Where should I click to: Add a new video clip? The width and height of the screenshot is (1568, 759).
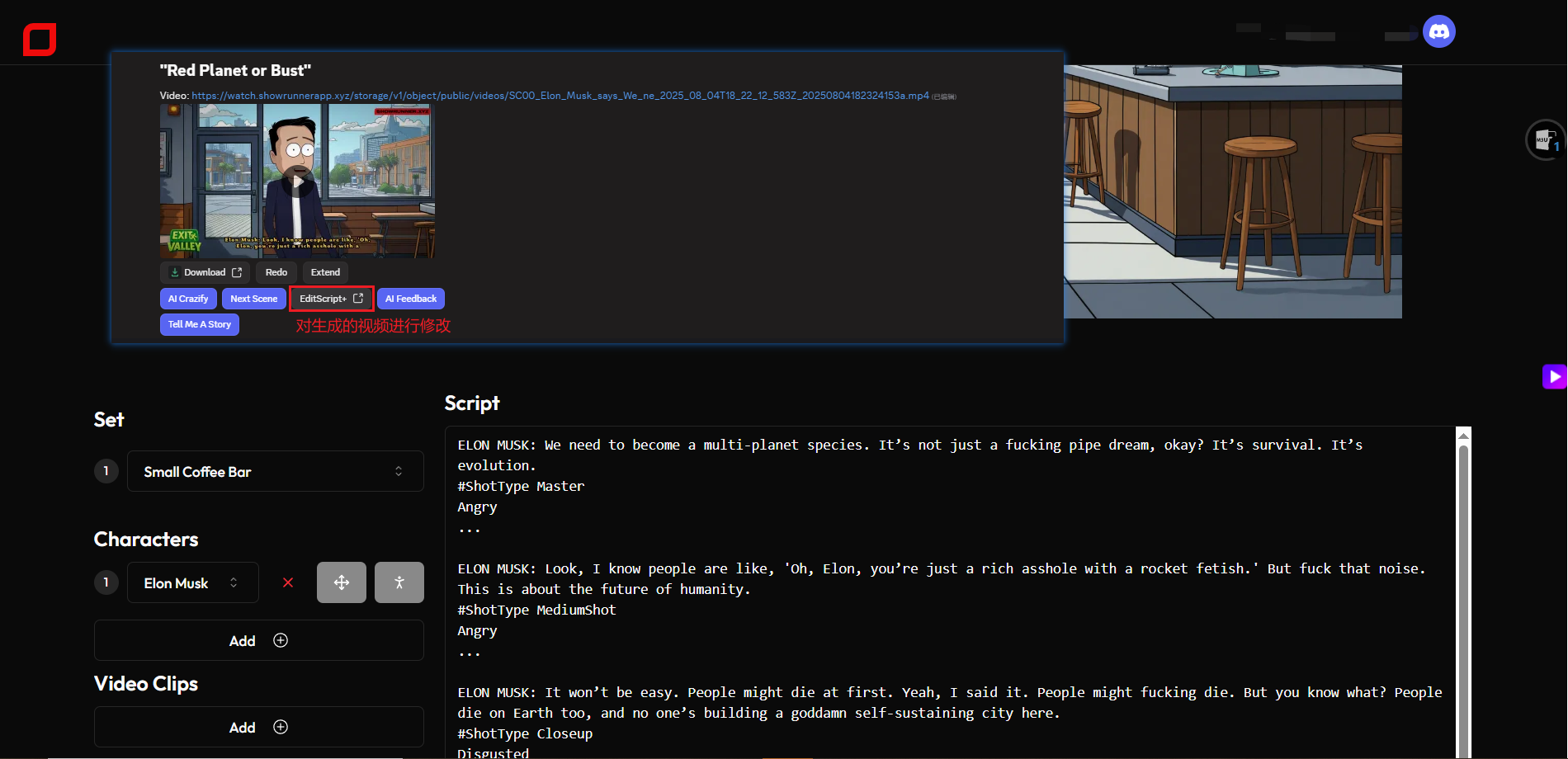[x=259, y=727]
